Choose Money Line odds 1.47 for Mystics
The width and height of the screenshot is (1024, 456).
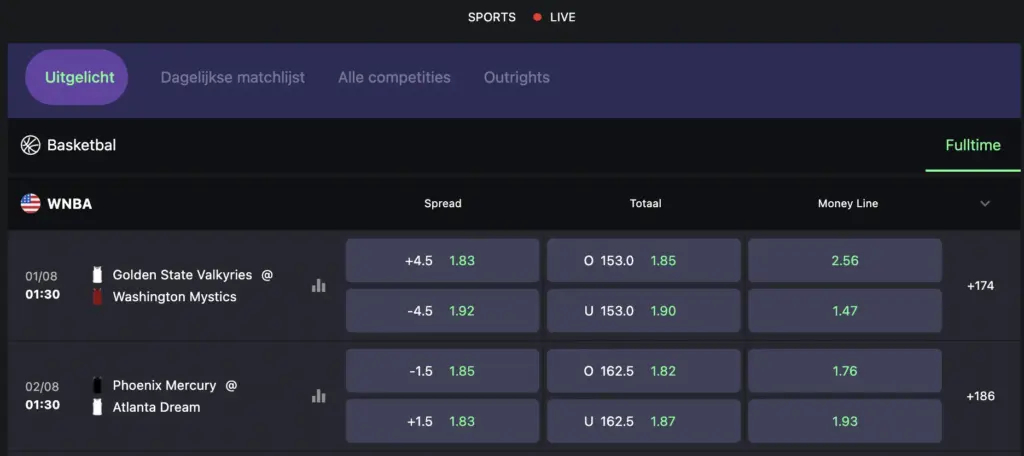tap(845, 311)
